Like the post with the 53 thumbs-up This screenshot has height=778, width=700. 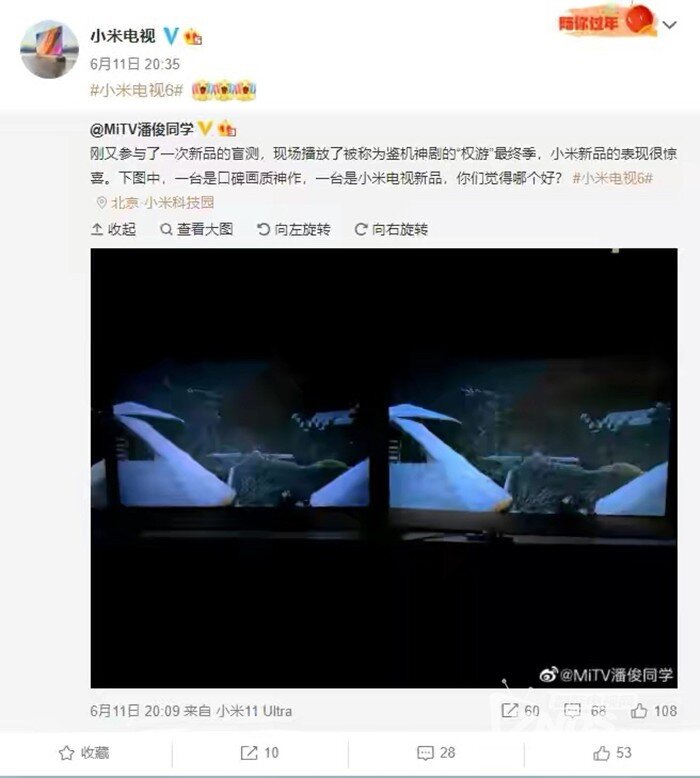[x=612, y=753]
